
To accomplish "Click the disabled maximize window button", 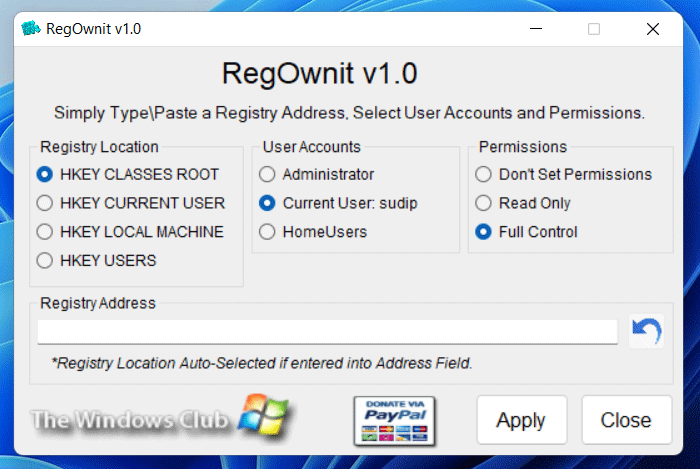I will pyautogui.click(x=594, y=29).
